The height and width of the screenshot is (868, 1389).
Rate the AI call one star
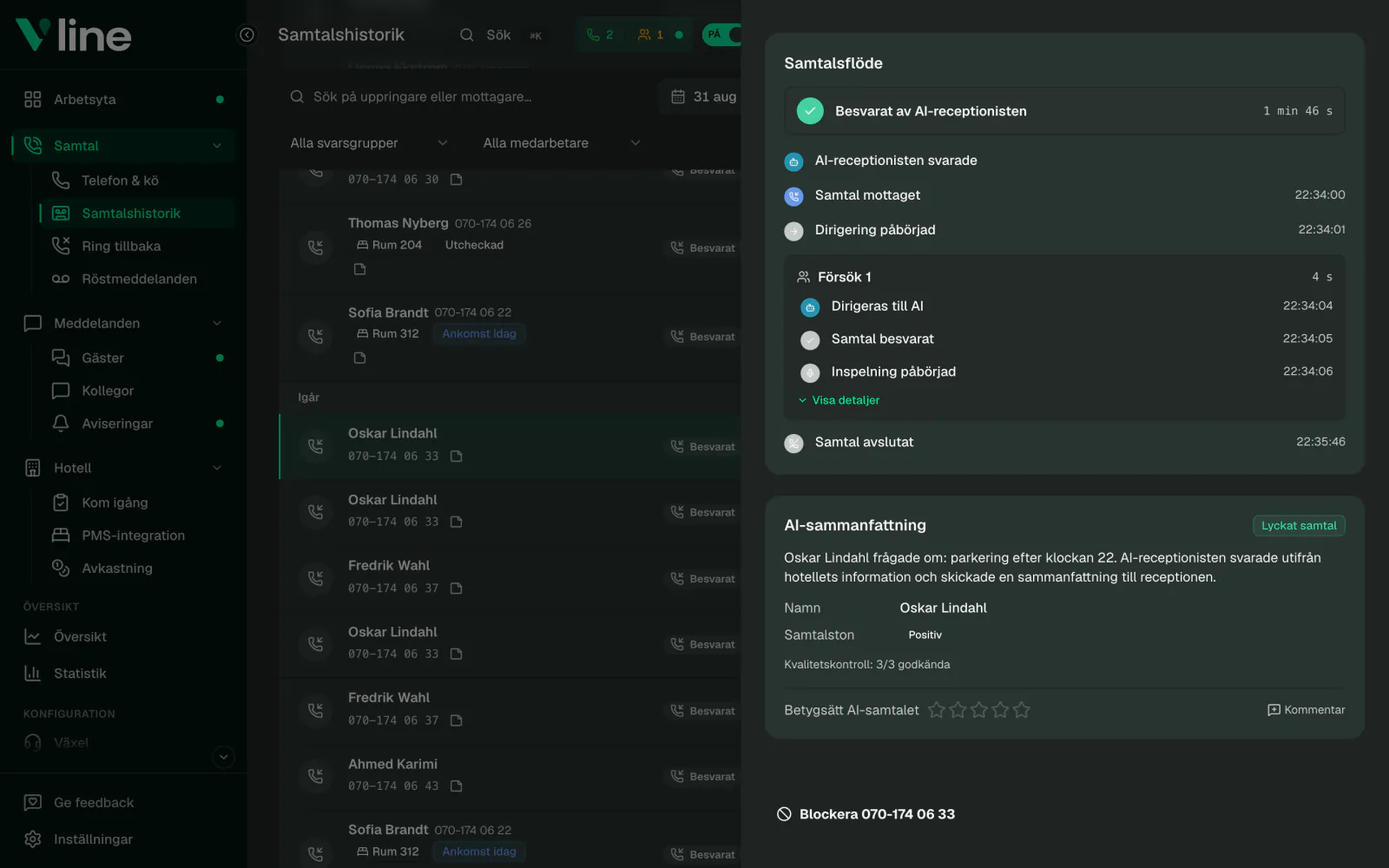937,710
